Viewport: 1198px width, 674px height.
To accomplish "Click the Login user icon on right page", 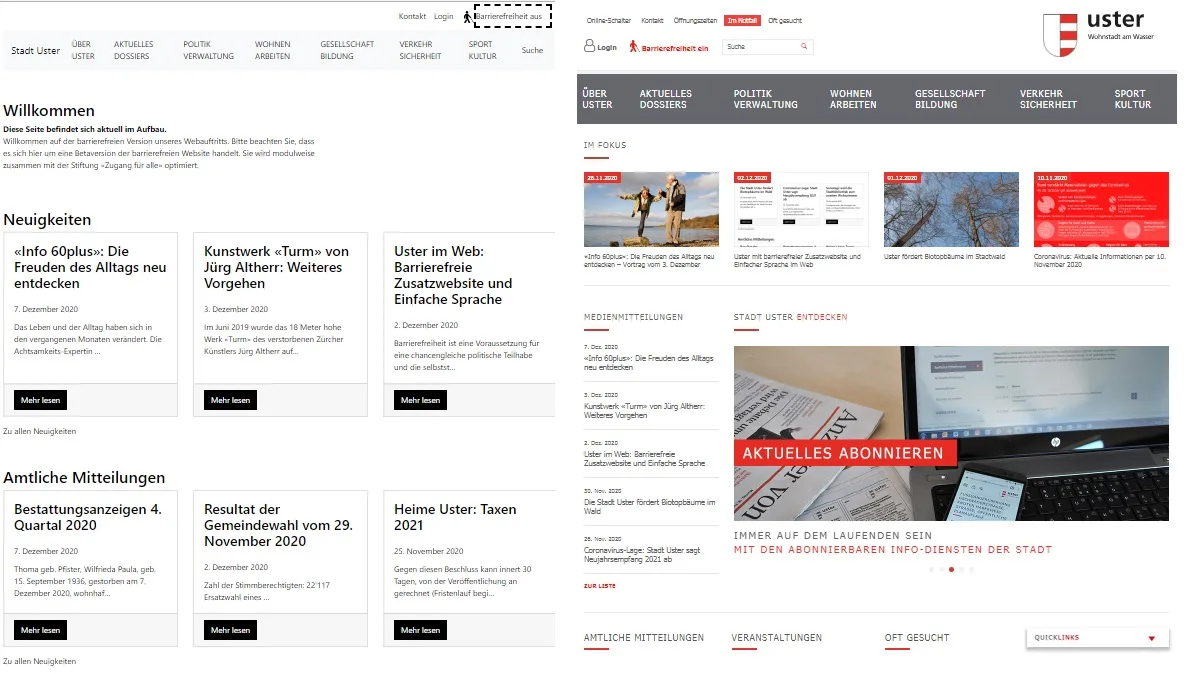I will (x=589, y=46).
